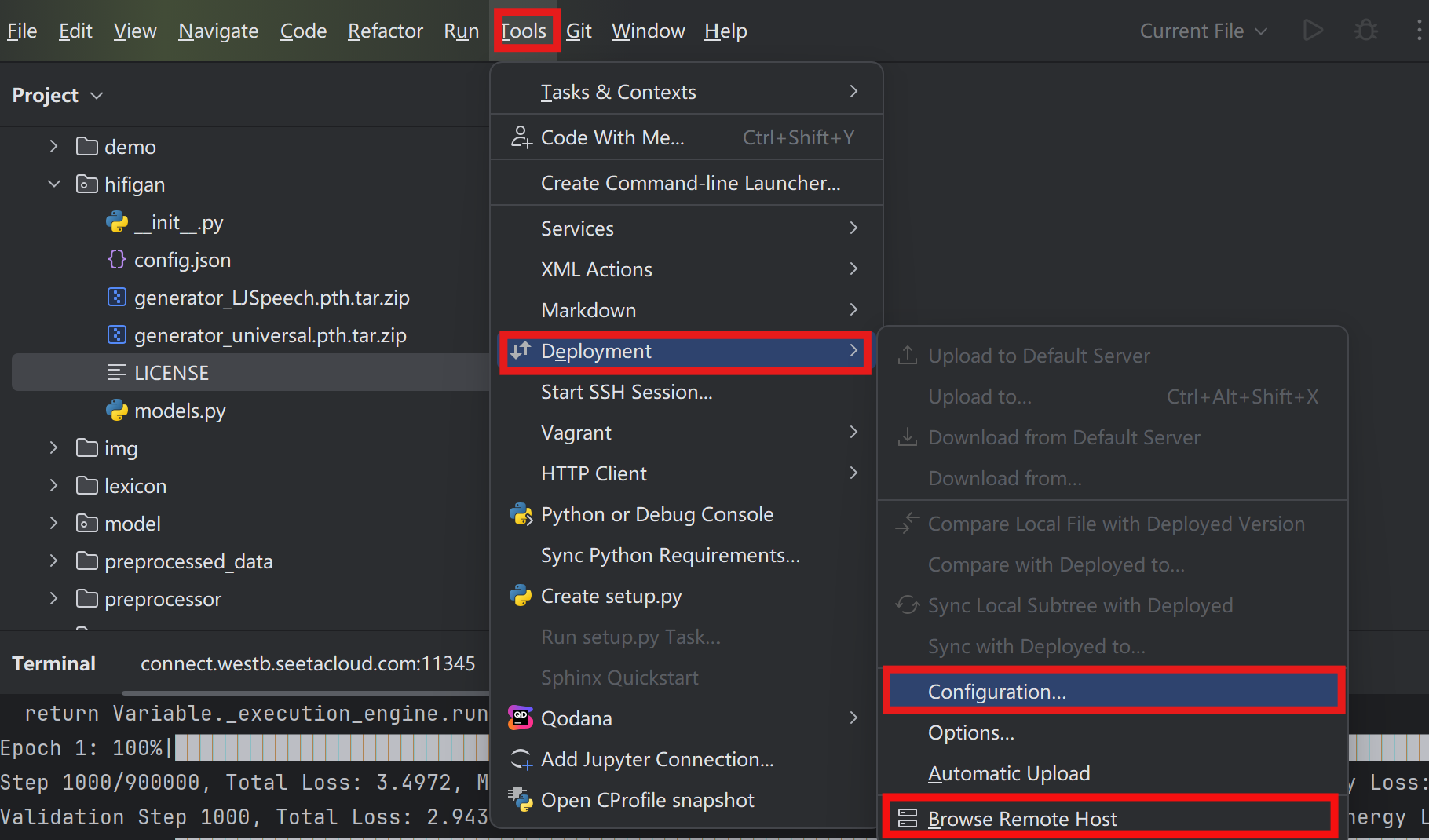Click the Run play icon in toolbar

pyautogui.click(x=1312, y=31)
